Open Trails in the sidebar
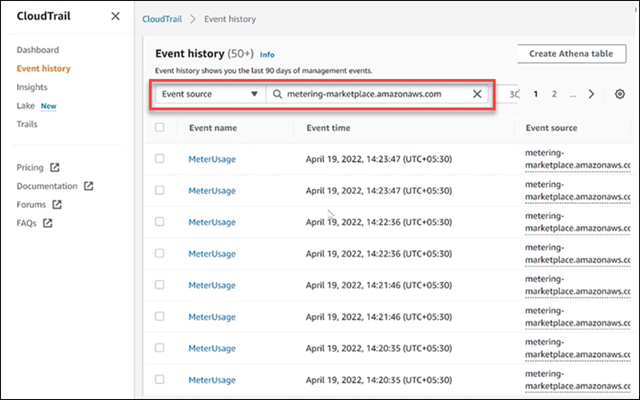 (27, 124)
